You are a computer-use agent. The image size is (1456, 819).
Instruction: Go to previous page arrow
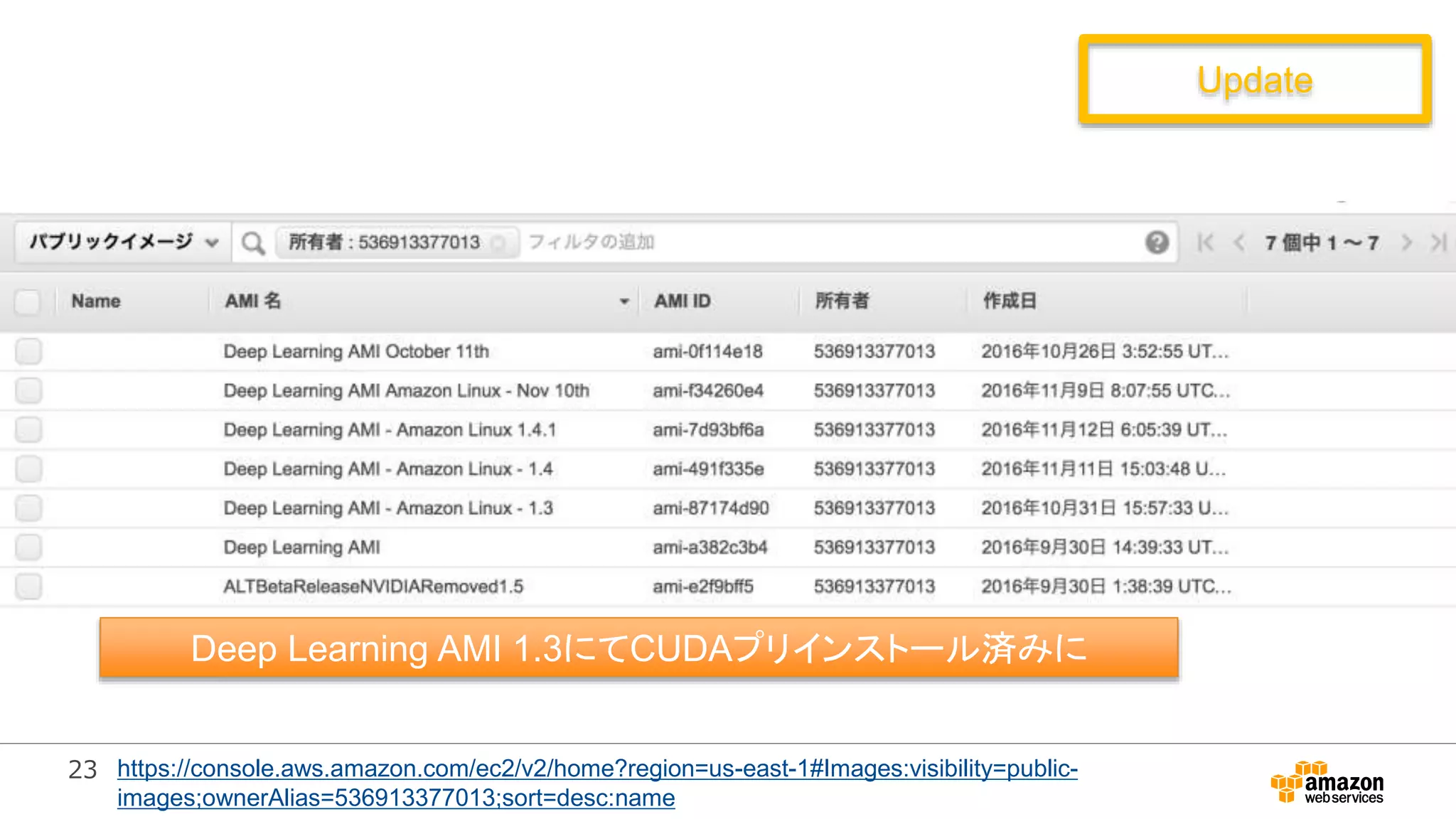coord(1239,242)
